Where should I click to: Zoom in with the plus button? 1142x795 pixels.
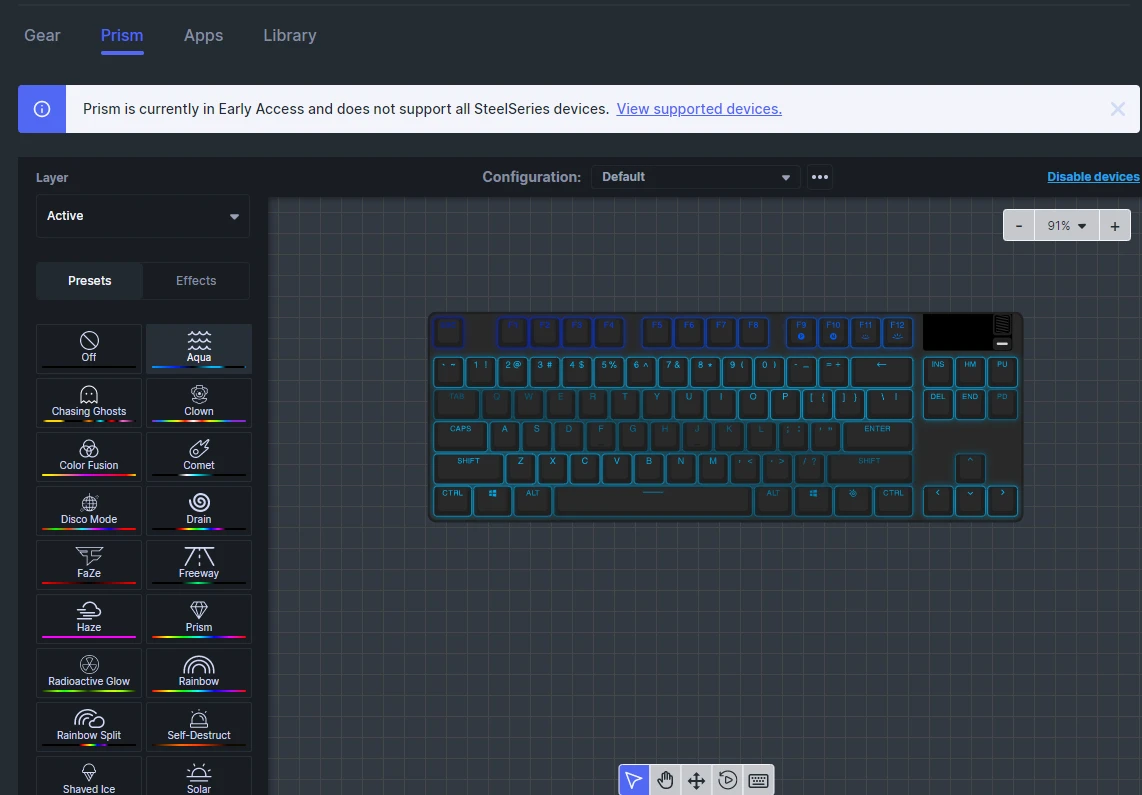click(x=1115, y=226)
